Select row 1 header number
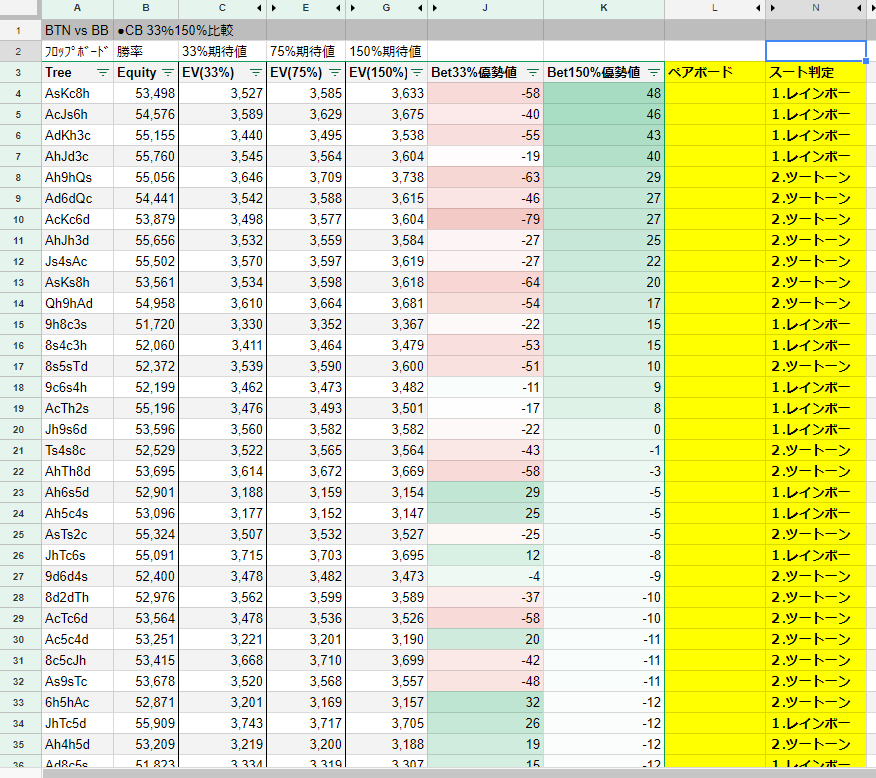The image size is (876, 778). [x=18, y=31]
